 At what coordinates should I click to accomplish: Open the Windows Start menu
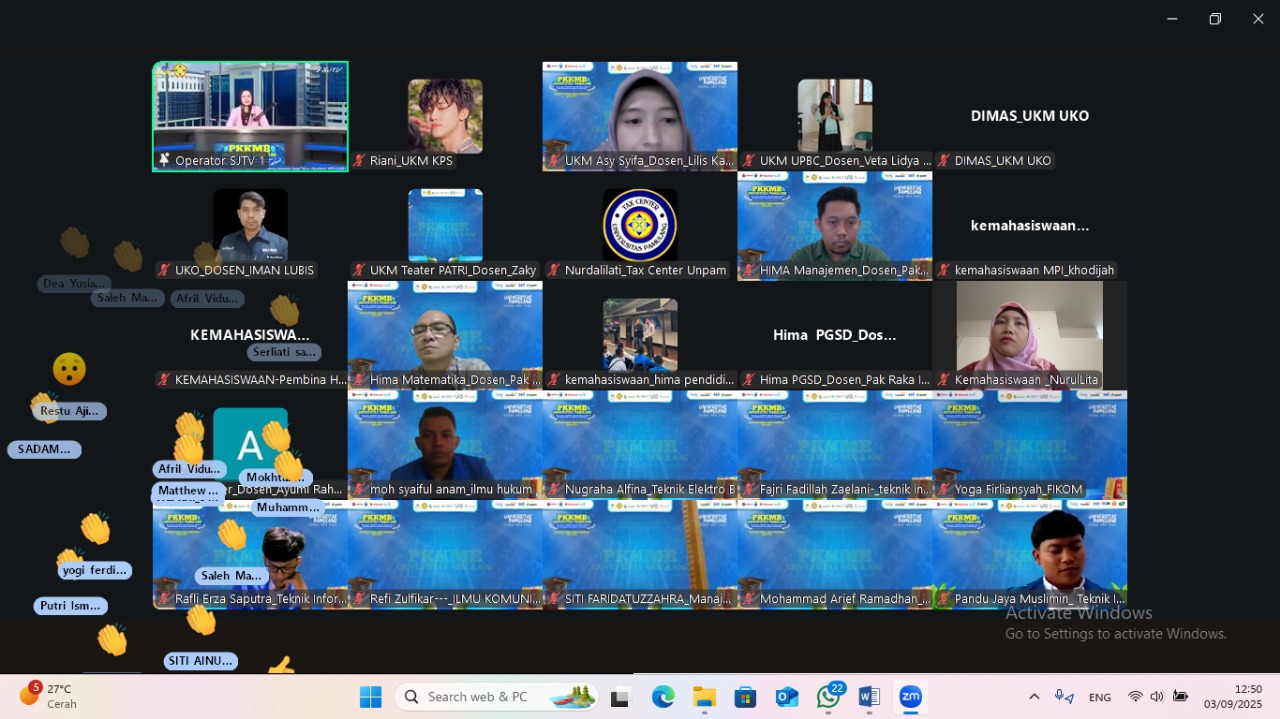tap(371, 697)
